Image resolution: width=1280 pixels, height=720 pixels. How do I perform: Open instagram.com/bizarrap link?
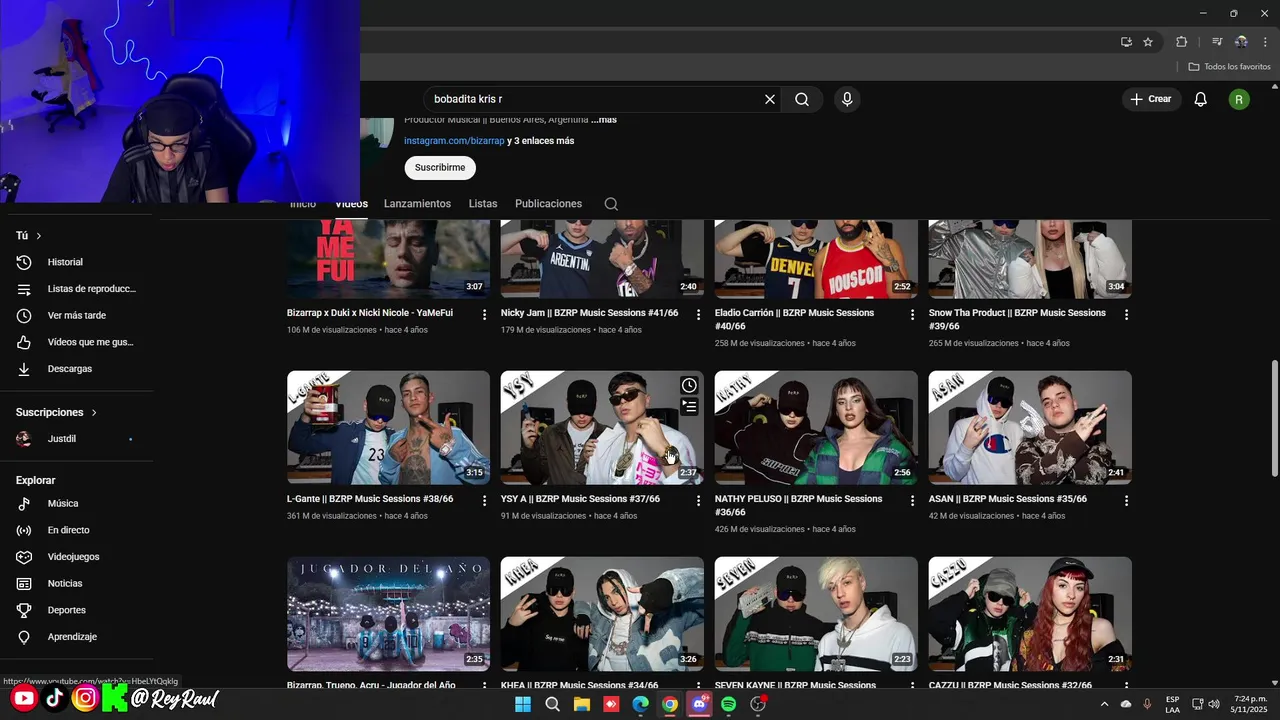pos(454,141)
